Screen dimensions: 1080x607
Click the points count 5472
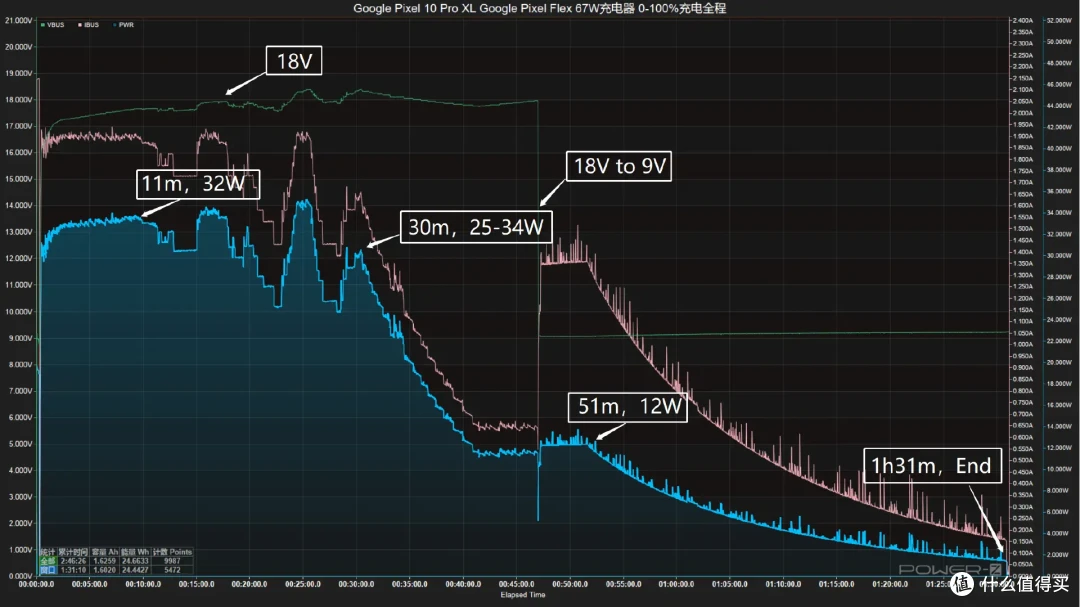pos(172,570)
